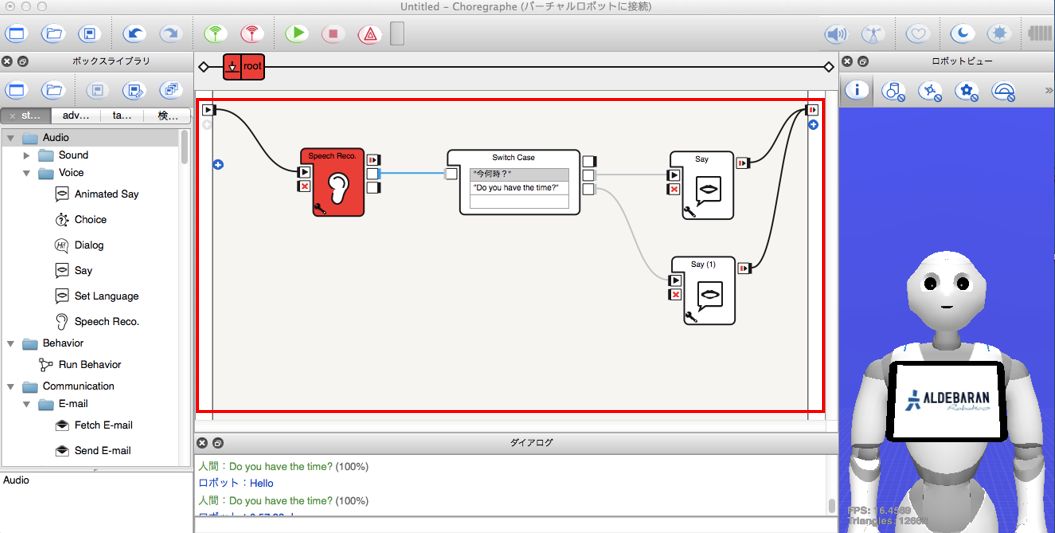The height and width of the screenshot is (533, 1055).
Task: Open Speech Reco. parameters wrench icon
Action: (320, 208)
